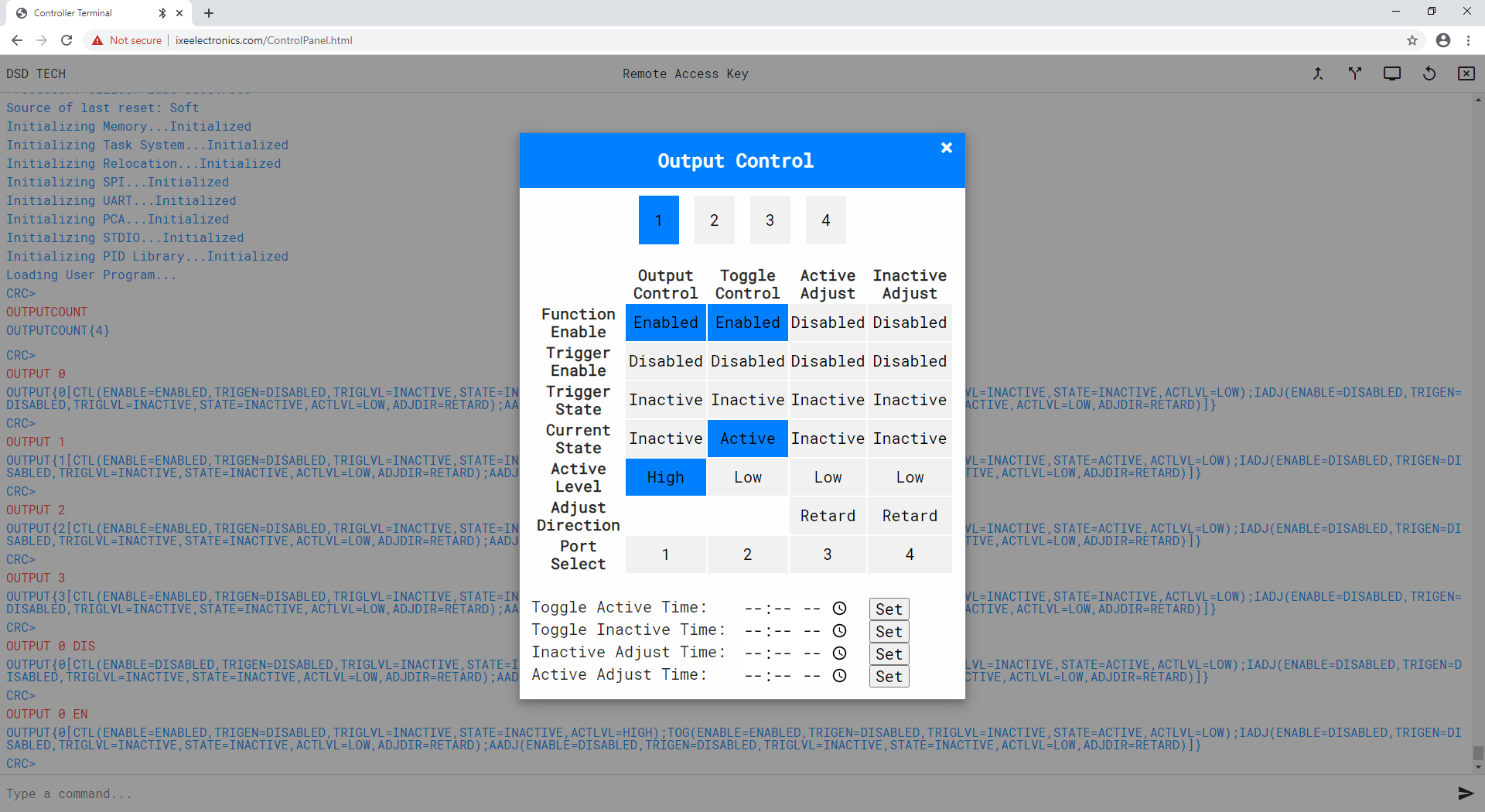The image size is (1485, 812).
Task: Click Toggle Inactive Time input field
Action: click(x=796, y=631)
